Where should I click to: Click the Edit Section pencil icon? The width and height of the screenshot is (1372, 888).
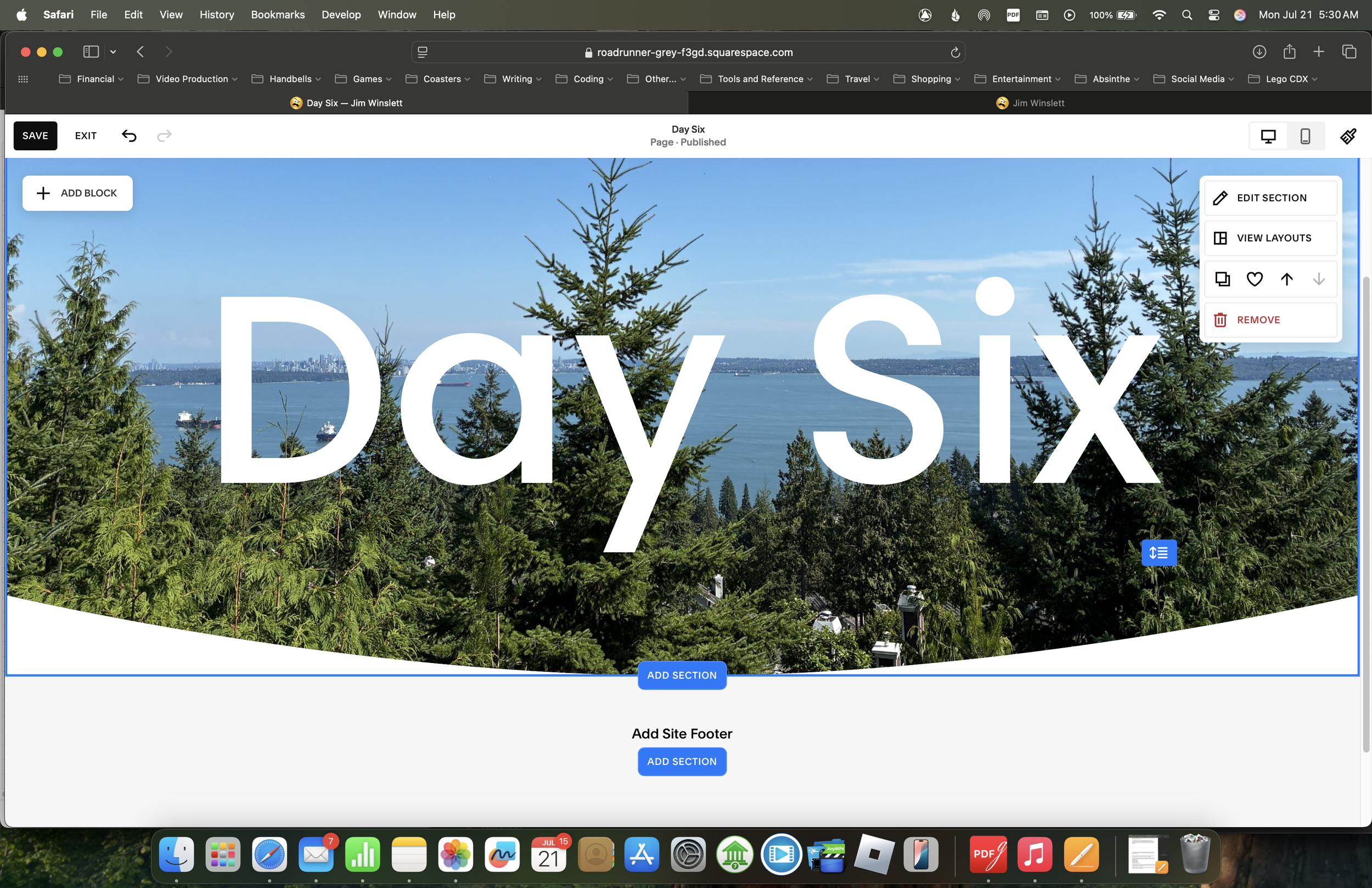(x=1221, y=198)
